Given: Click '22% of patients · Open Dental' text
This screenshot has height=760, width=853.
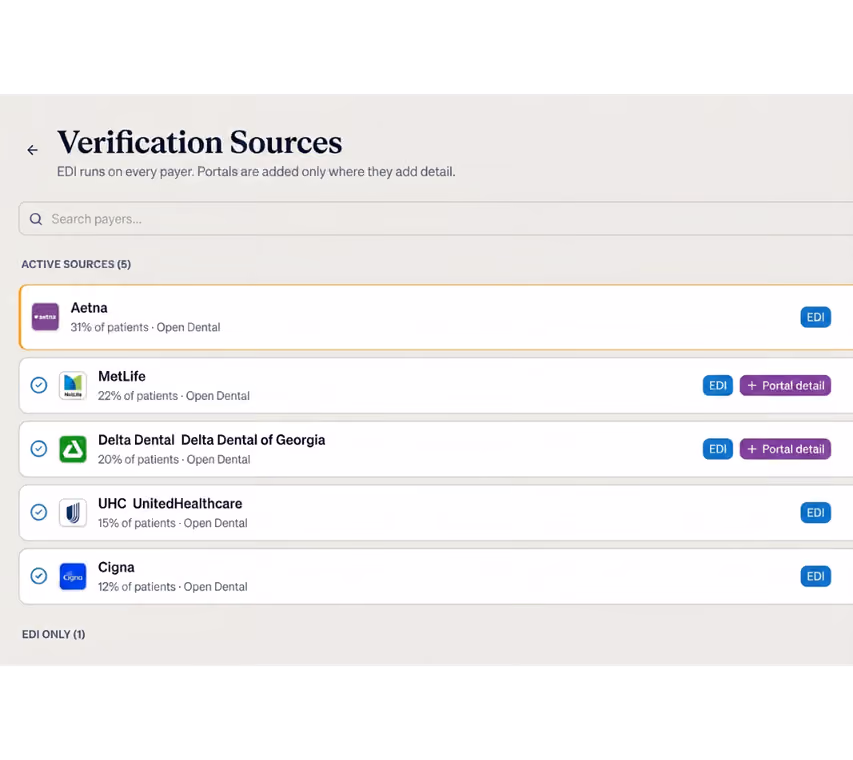Looking at the screenshot, I should (174, 396).
